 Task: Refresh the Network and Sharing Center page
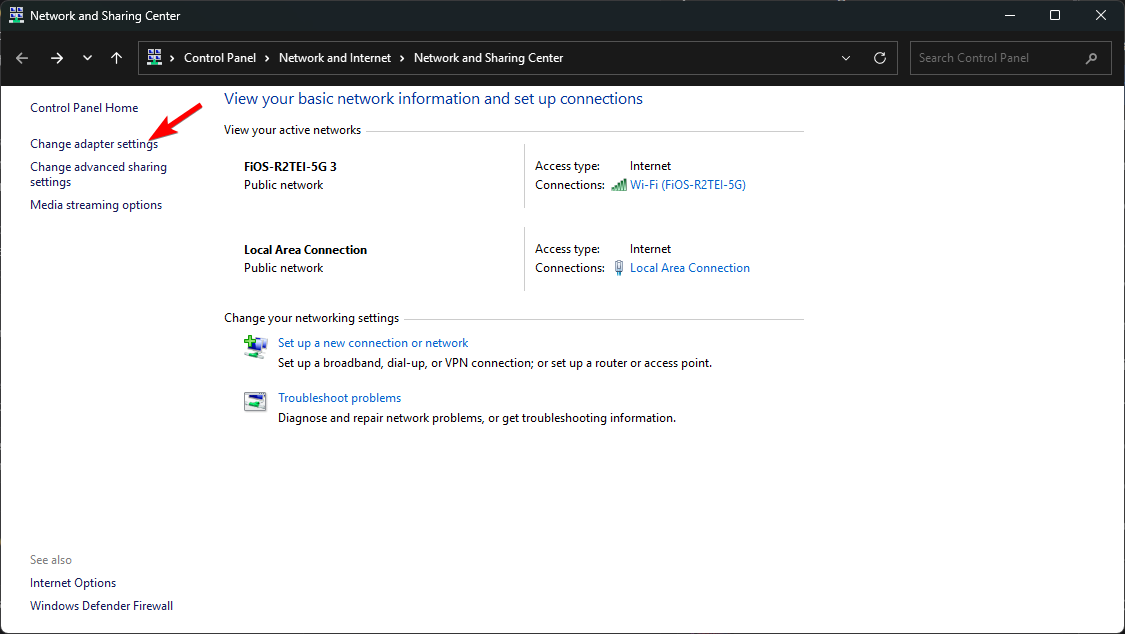point(880,58)
